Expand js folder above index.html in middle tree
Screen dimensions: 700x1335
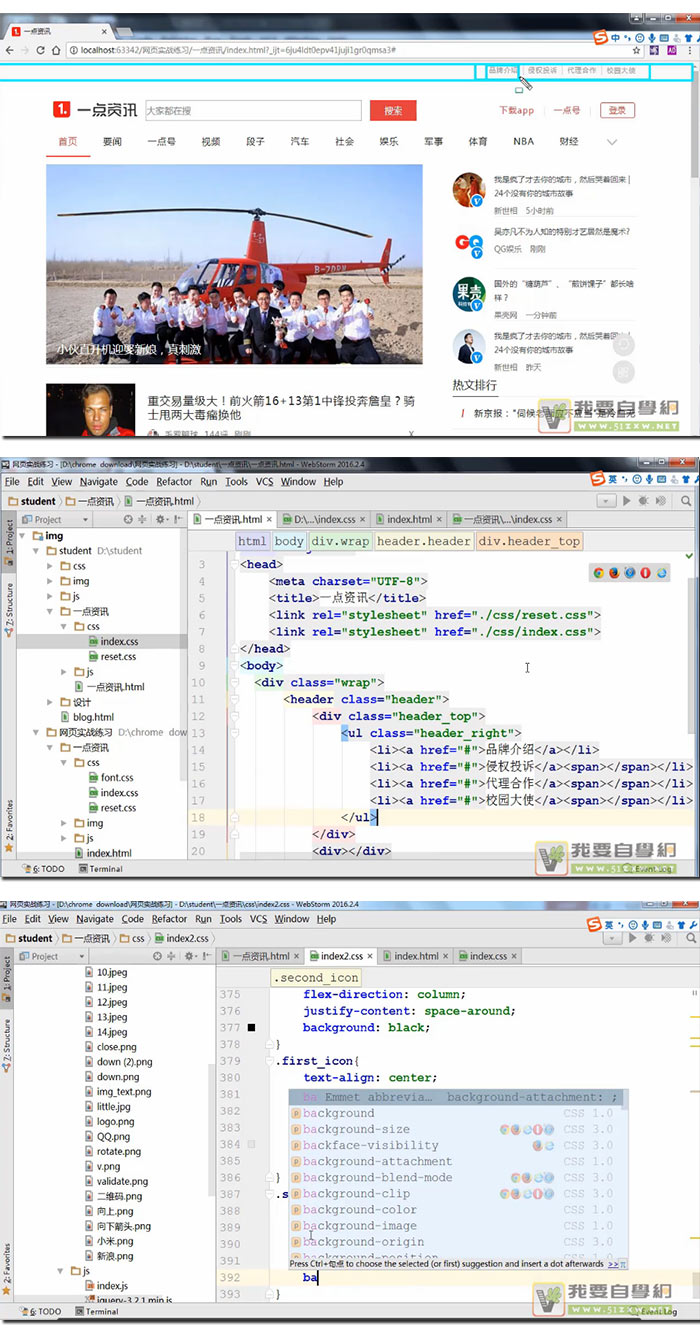click(64, 838)
